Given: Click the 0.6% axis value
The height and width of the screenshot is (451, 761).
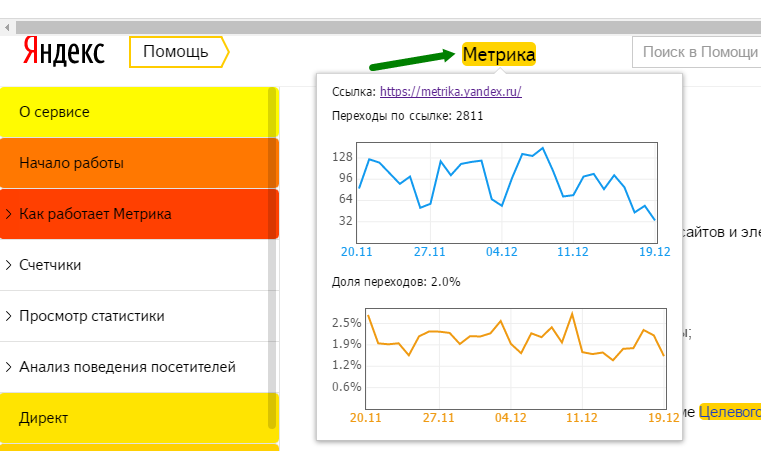Looking at the screenshot, I should 347,387.
